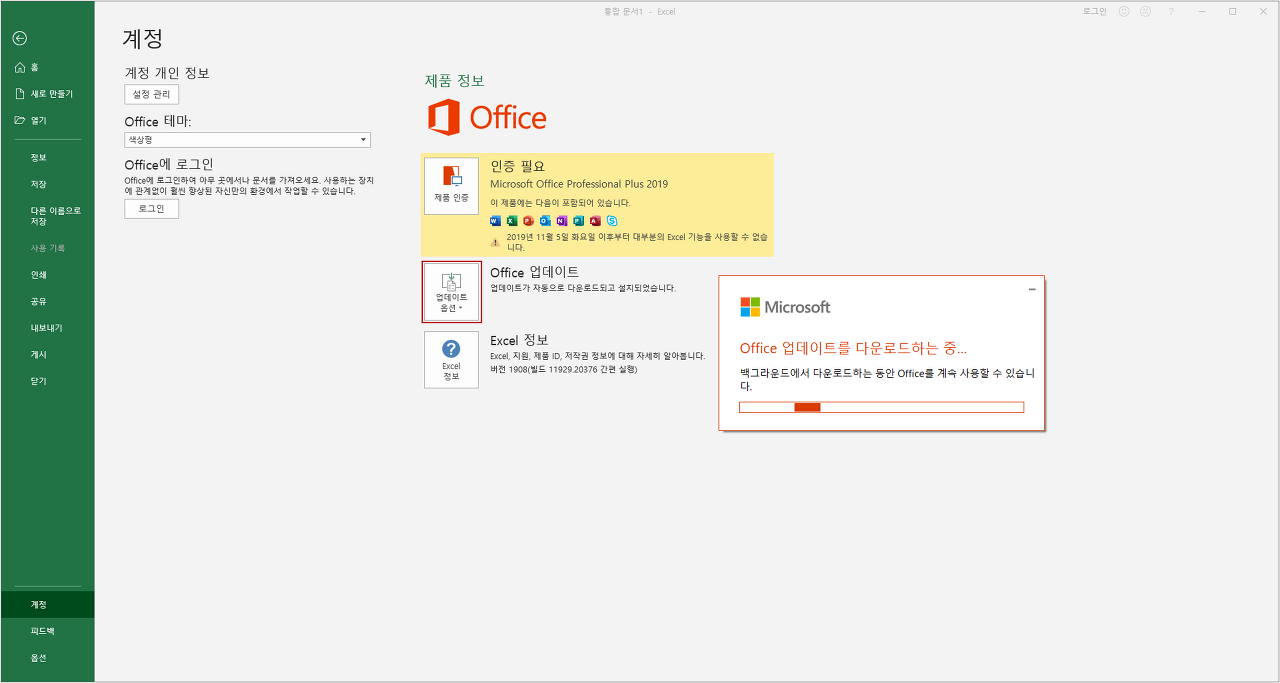The width and height of the screenshot is (1280, 683).
Task: Click the 로그인 button under Office에 로그인
Action: click(x=152, y=209)
